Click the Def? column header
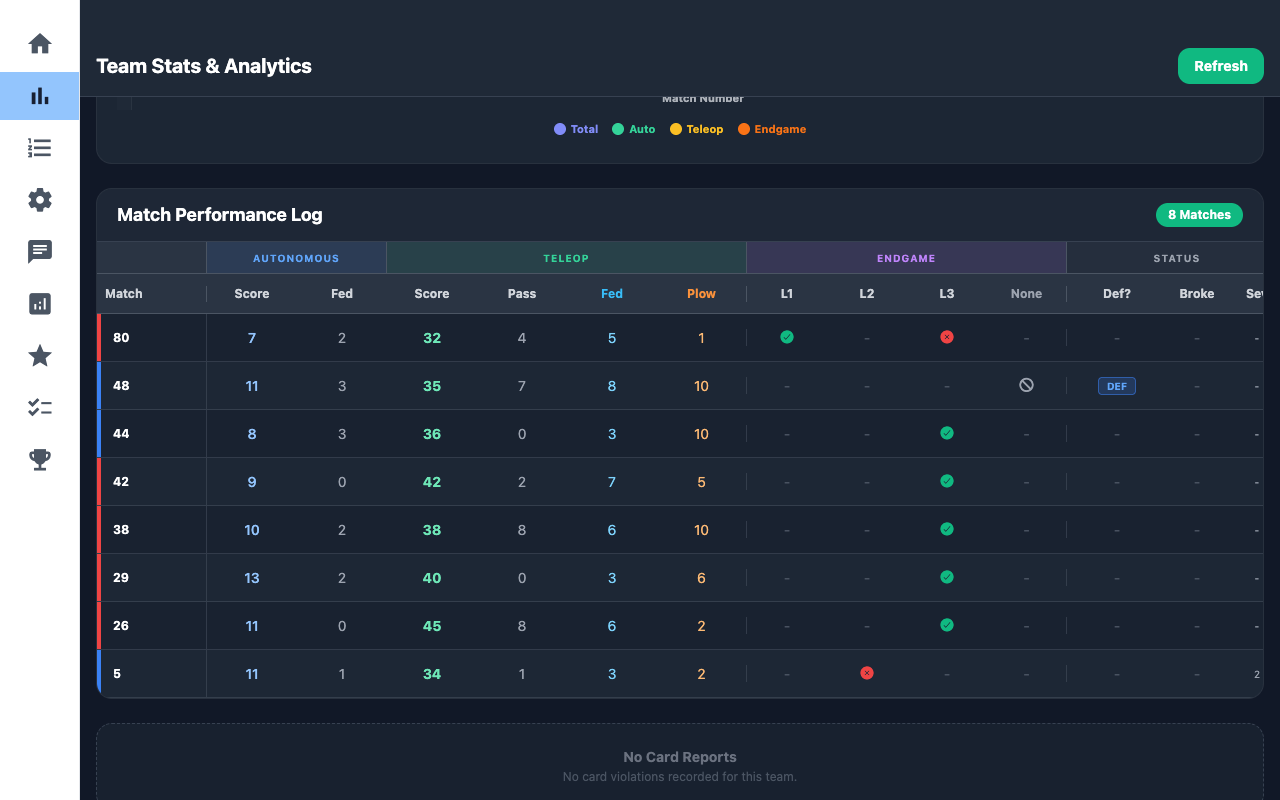Viewport: 1280px width, 800px height. (x=1117, y=294)
